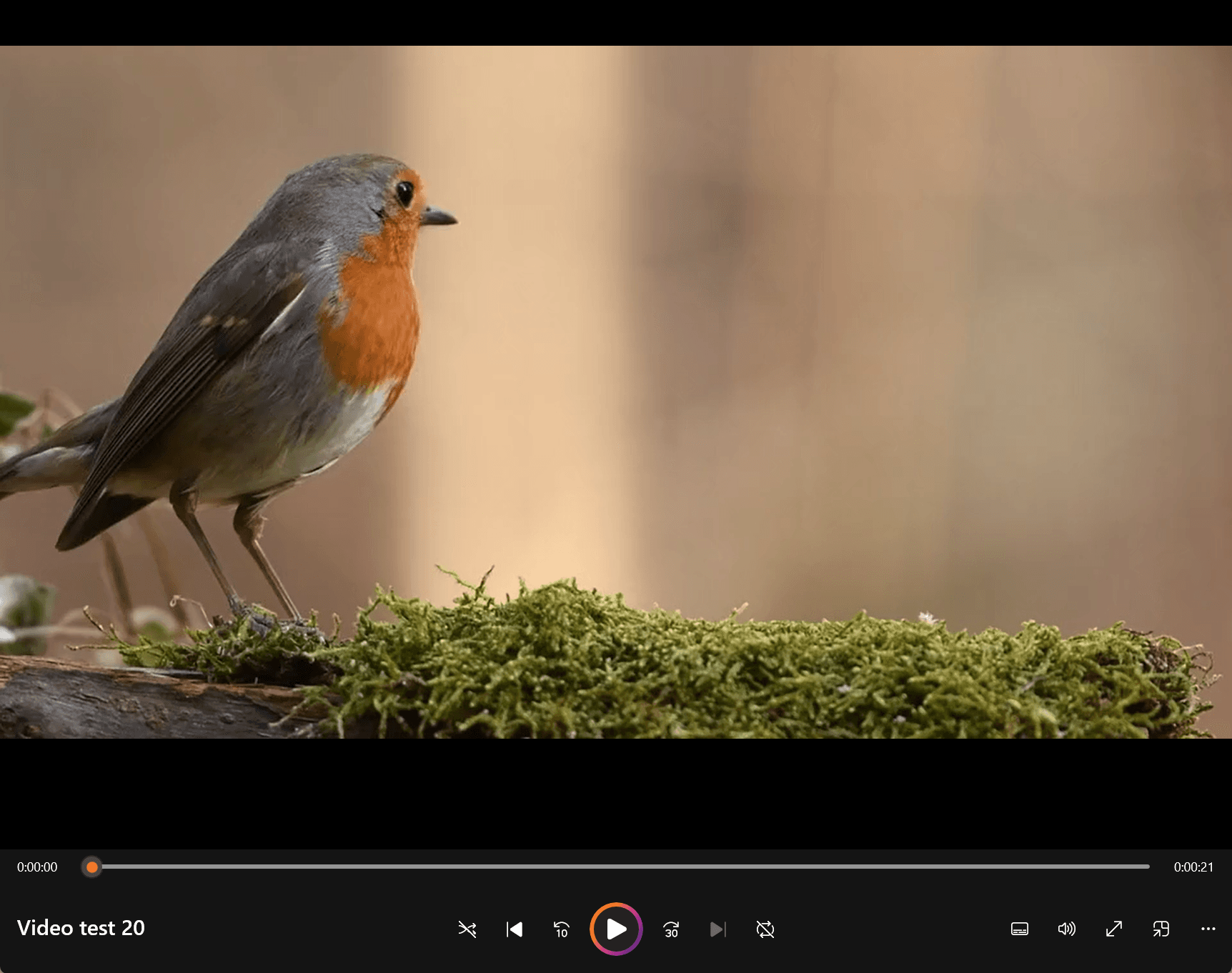The width and height of the screenshot is (1232, 973).
Task: Skip back 10 seconds
Action: (x=562, y=929)
